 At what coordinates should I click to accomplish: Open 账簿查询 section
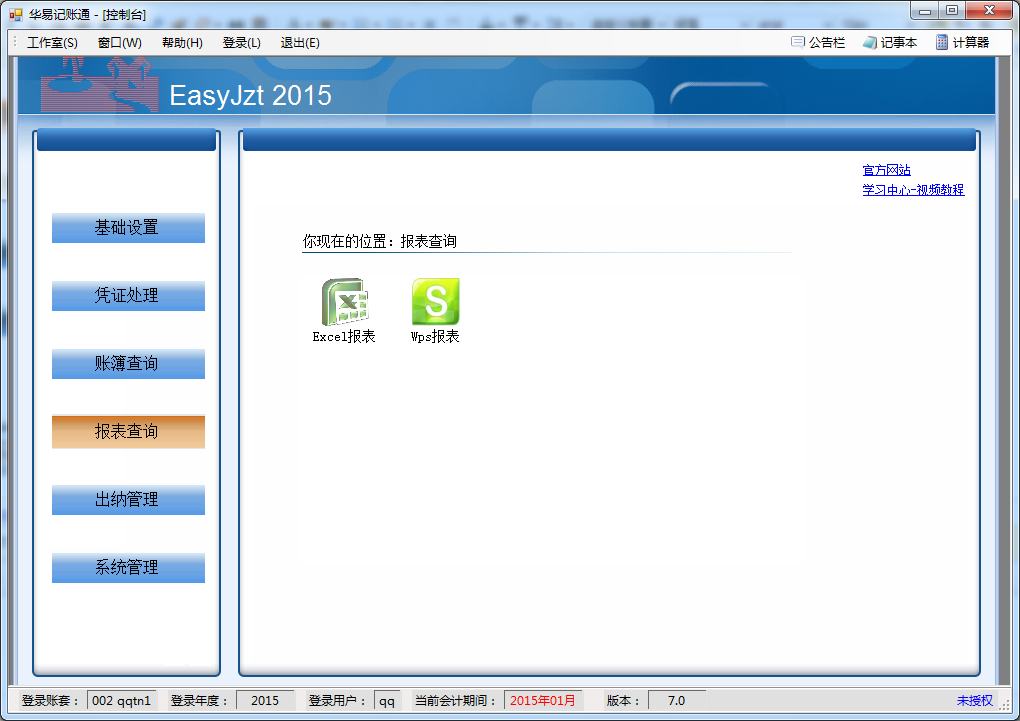(128, 364)
